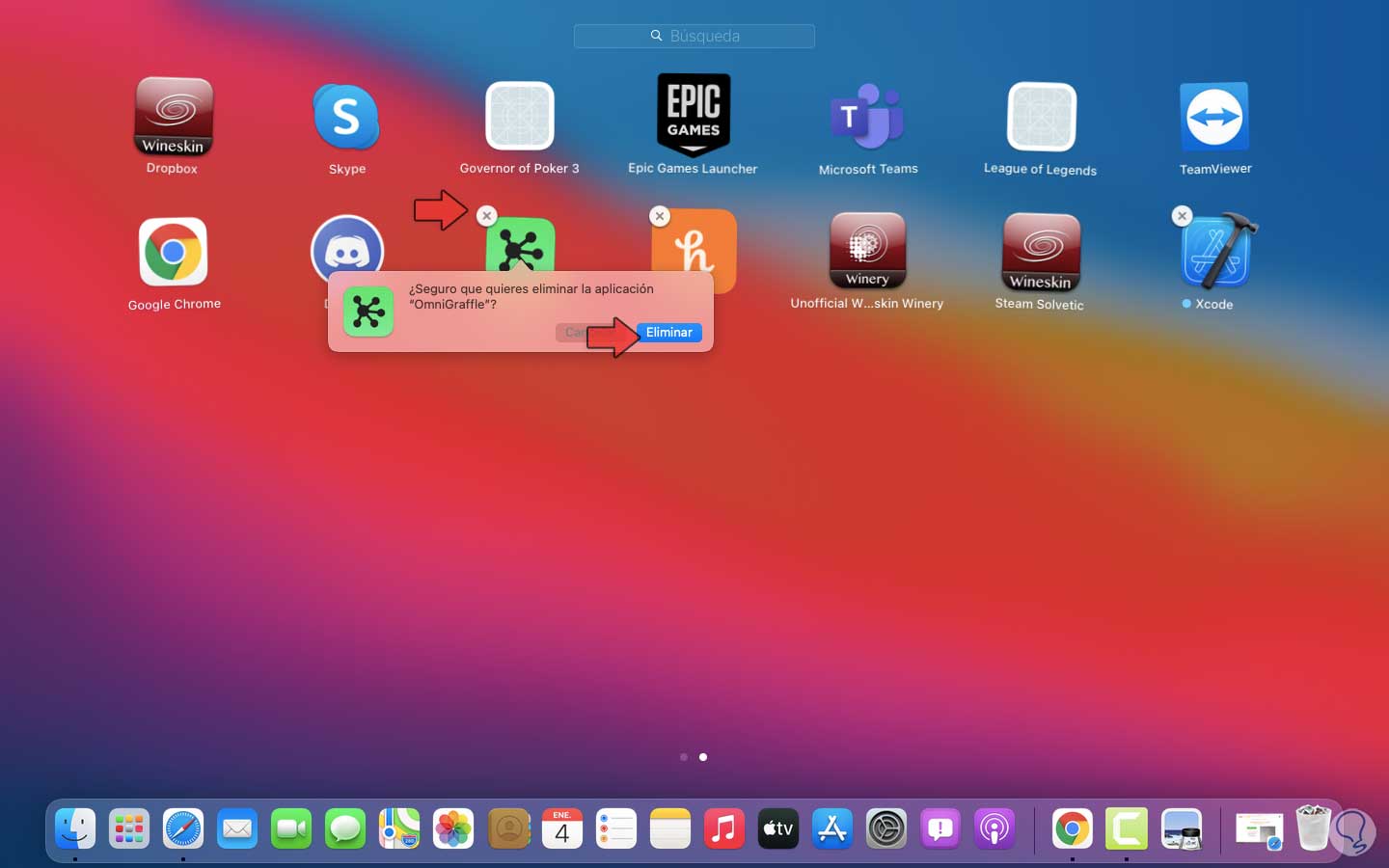
Task: Open the Calendar icon in the Dock
Action: [562, 828]
